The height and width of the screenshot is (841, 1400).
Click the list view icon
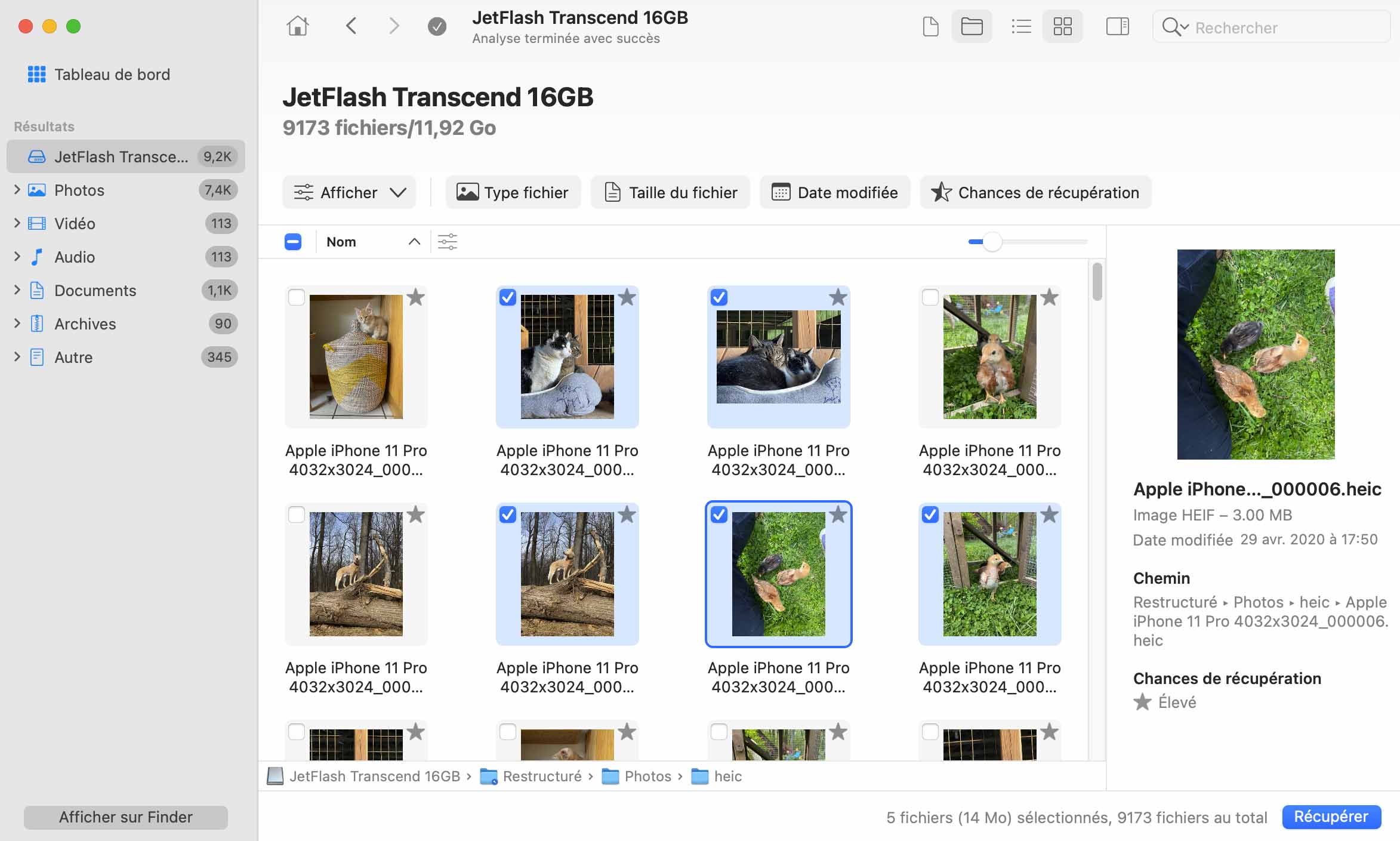[x=1022, y=27]
